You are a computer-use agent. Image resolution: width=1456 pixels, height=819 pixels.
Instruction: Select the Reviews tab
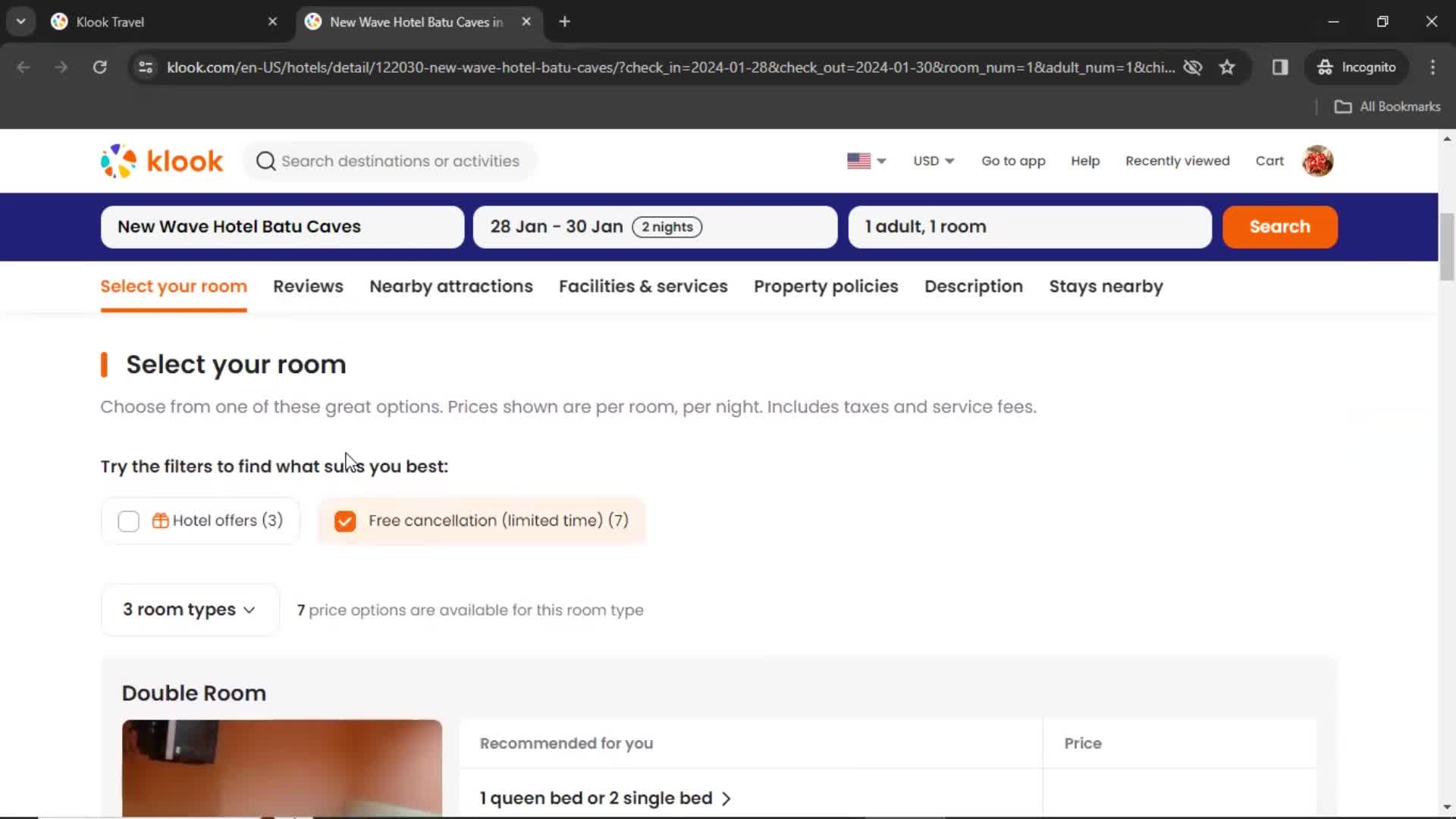(307, 286)
